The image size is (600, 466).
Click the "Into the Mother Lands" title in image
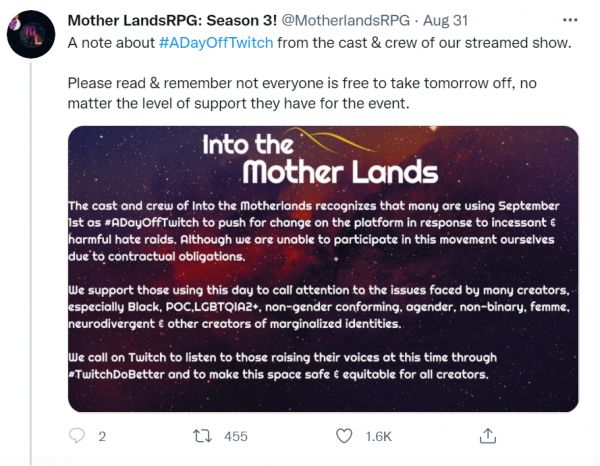[x=319, y=158]
